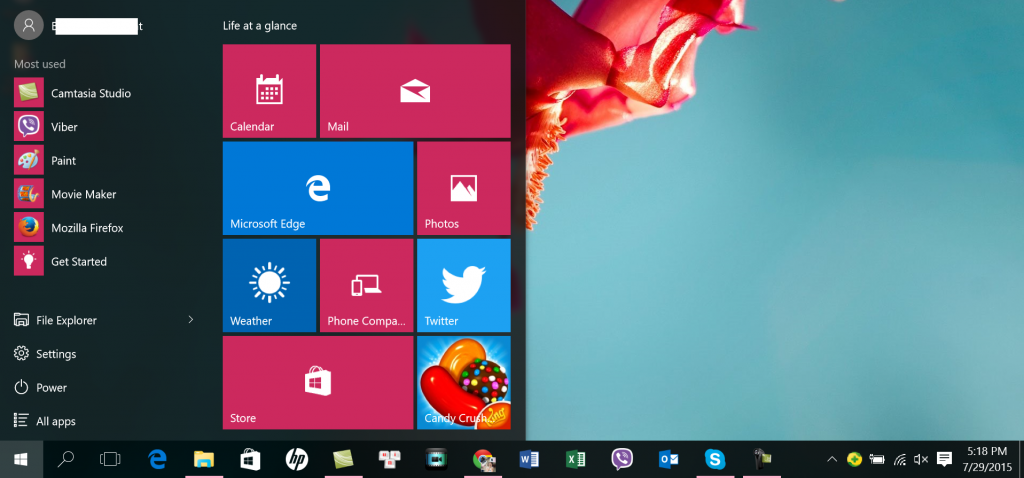1024x478 pixels.
Task: Open the Mail tile
Action: 415,91
